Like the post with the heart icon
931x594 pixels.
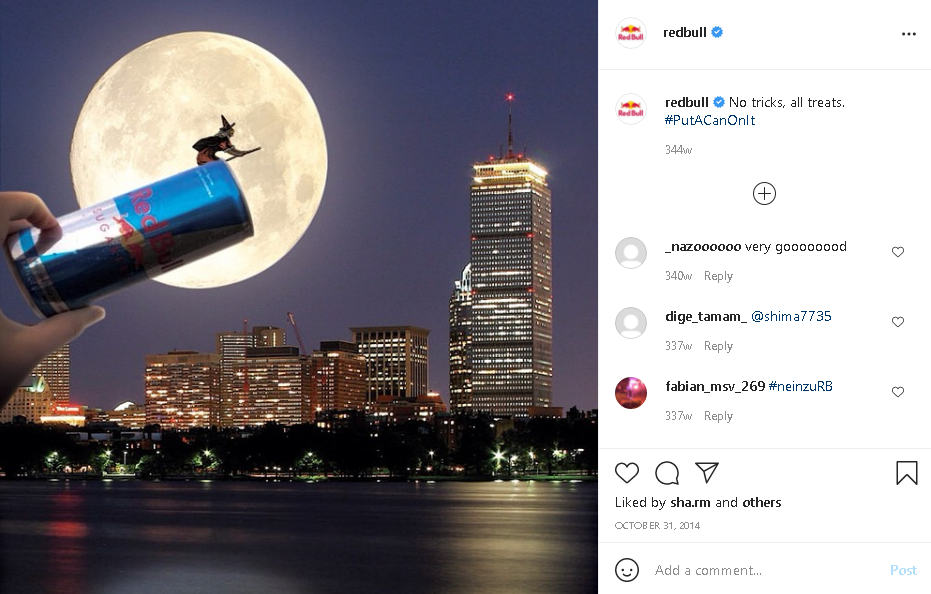pos(626,473)
